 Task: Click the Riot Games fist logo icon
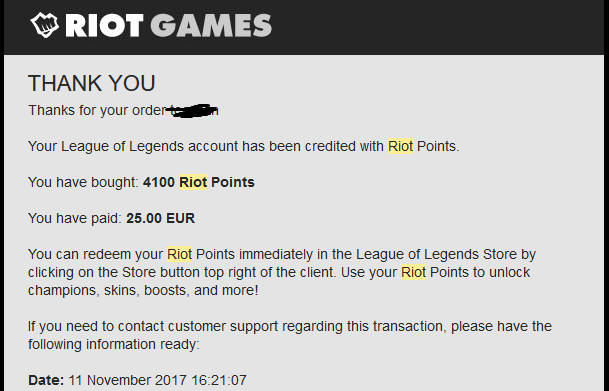[45, 25]
